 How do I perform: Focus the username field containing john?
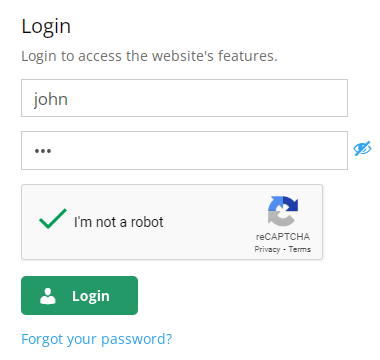click(184, 98)
